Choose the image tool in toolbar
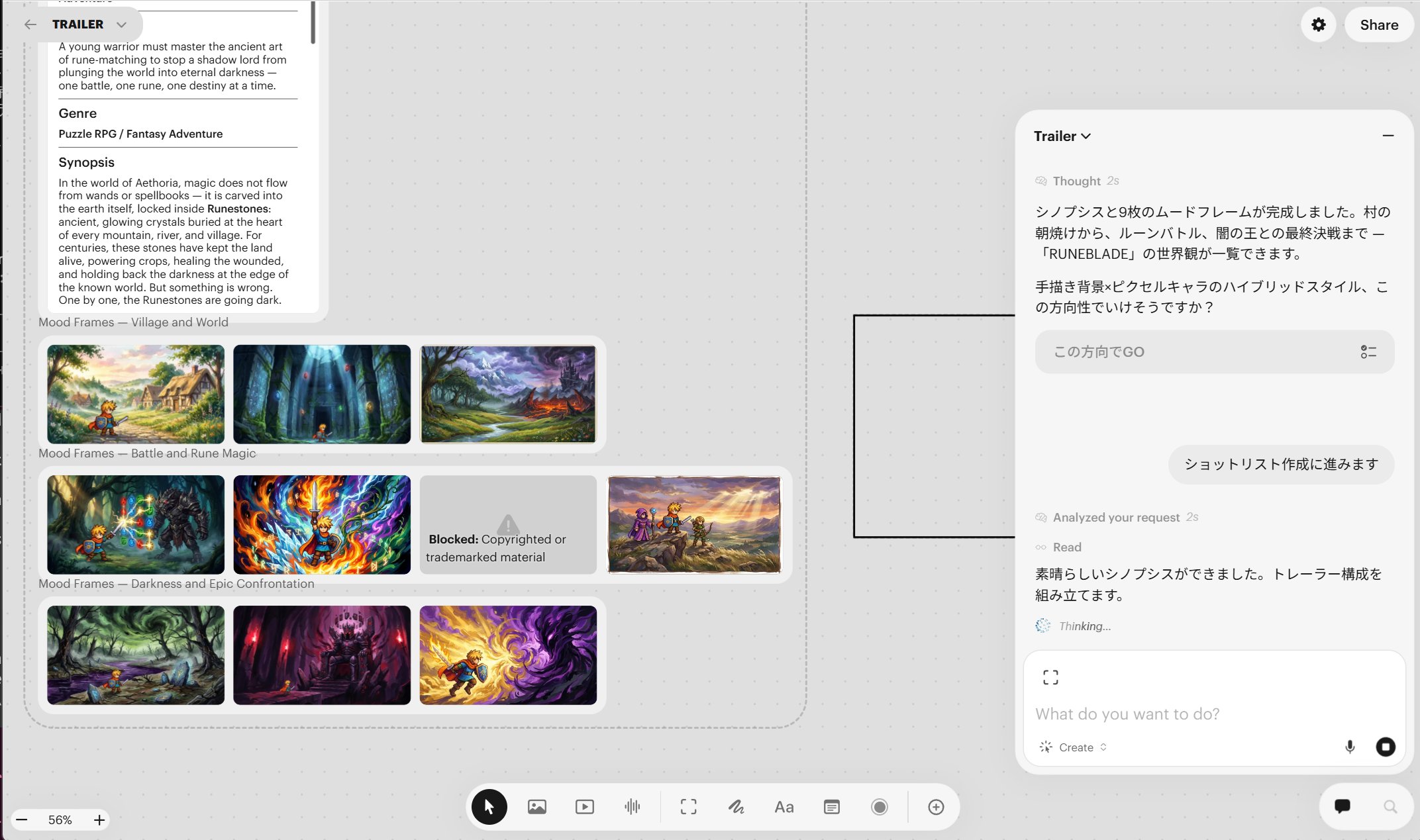The width and height of the screenshot is (1420, 840). click(536, 806)
